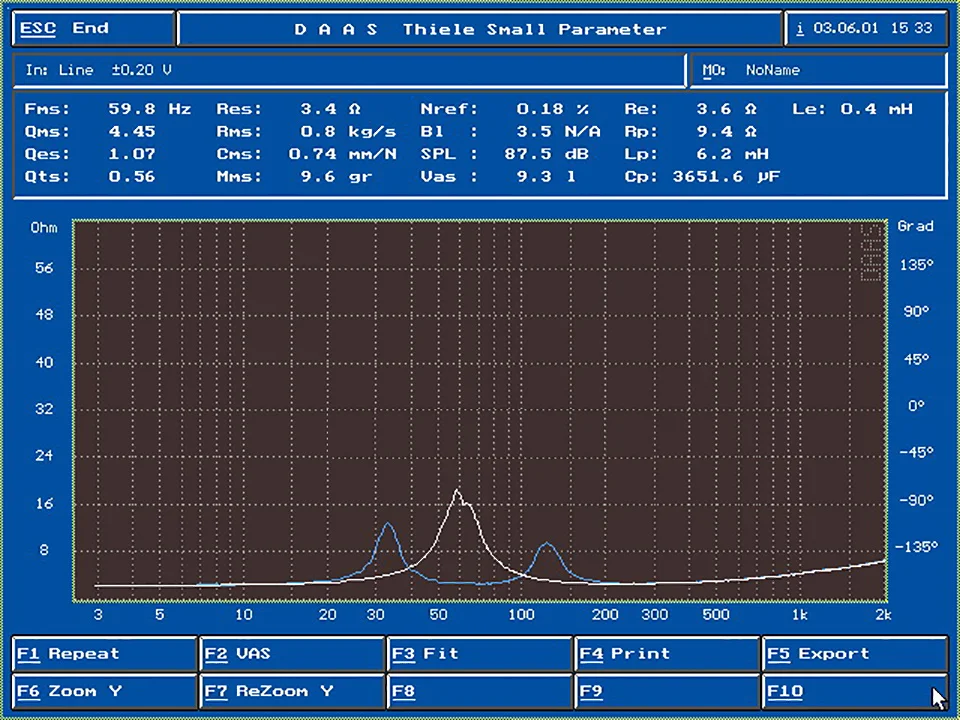The height and width of the screenshot is (720, 960).
Task: Select the MO: NoName field
Action: 819,70
